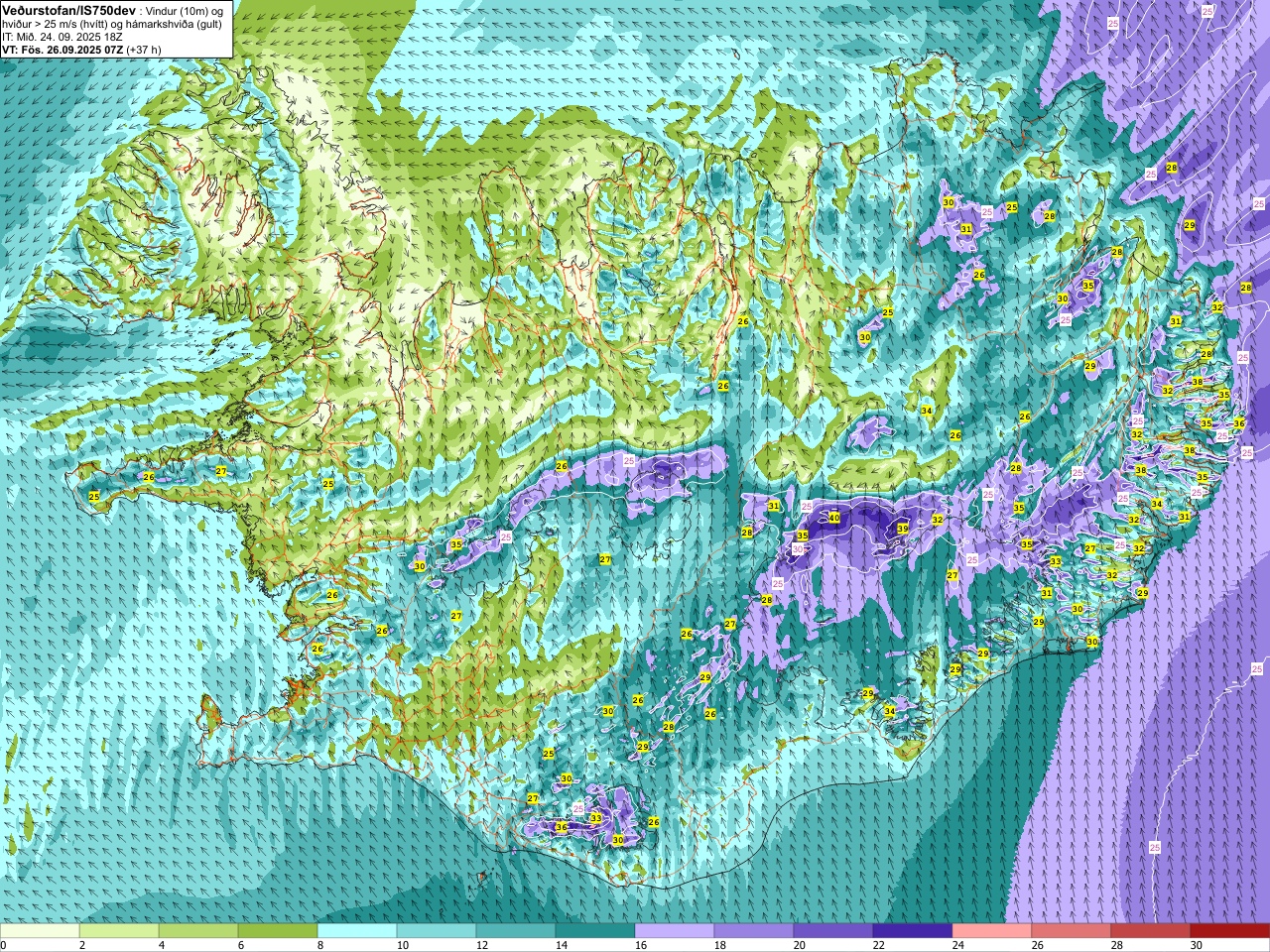Pick the 4–6 m/s green legend swatch
Image resolution: width=1270 pixels, height=952 pixels.
[x=198, y=931]
